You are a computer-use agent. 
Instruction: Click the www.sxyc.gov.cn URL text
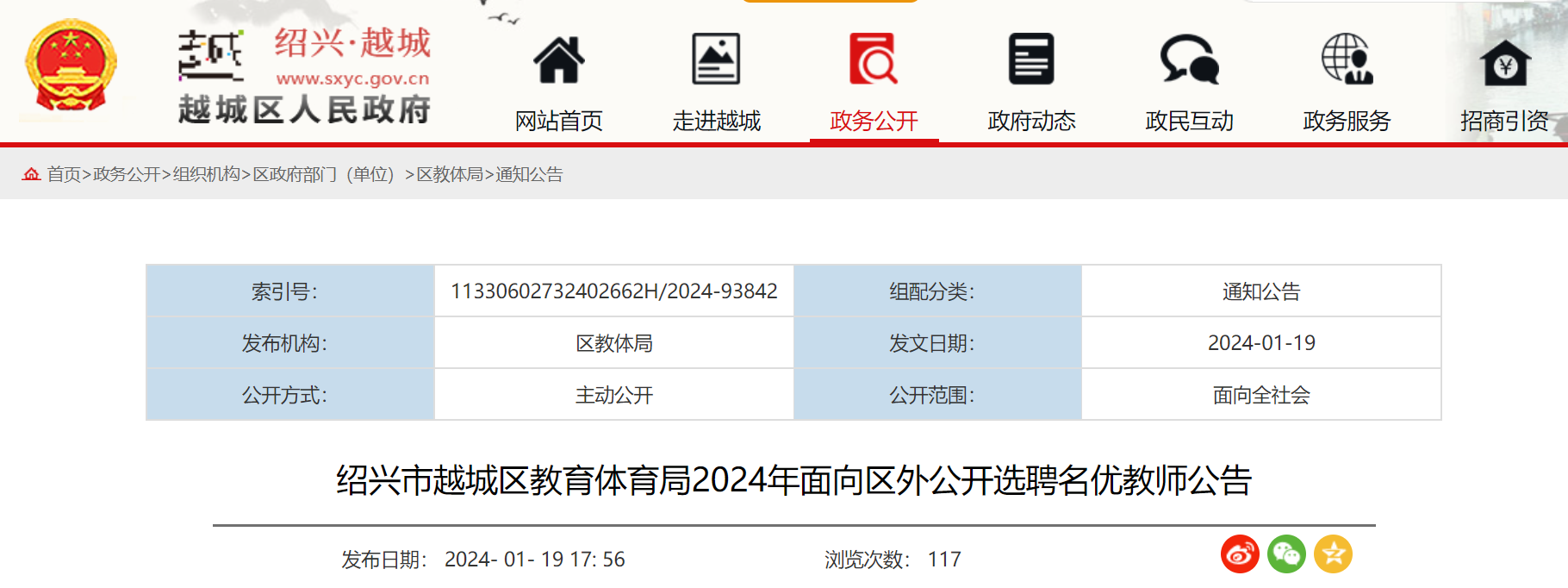tap(352, 78)
